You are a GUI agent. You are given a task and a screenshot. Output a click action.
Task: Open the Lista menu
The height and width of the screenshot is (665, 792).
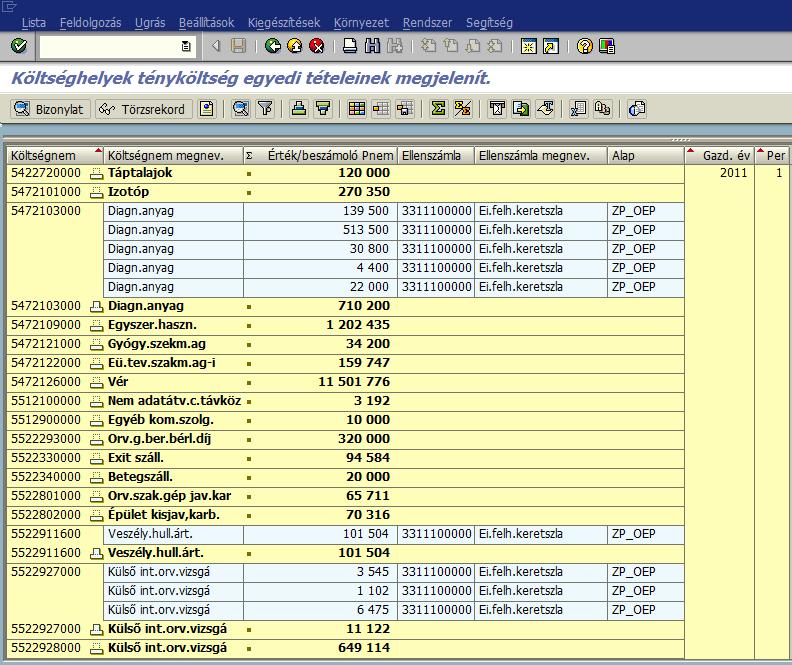tap(33, 23)
